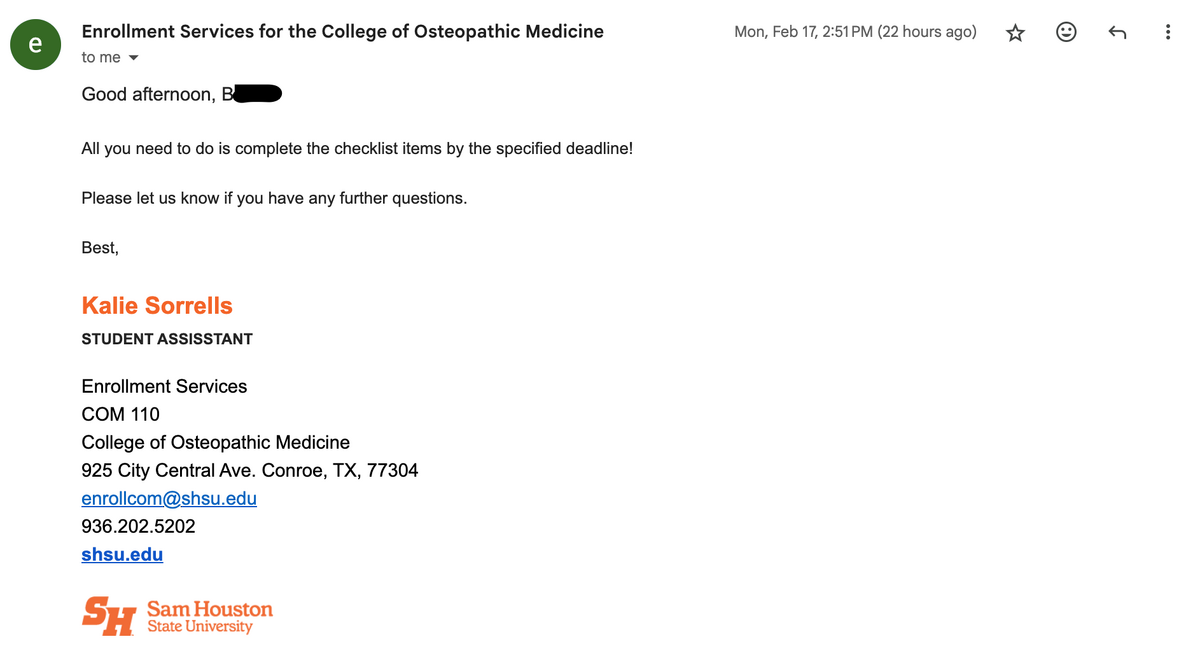
Task: Click the "further questions" sentence
Action: [274, 198]
